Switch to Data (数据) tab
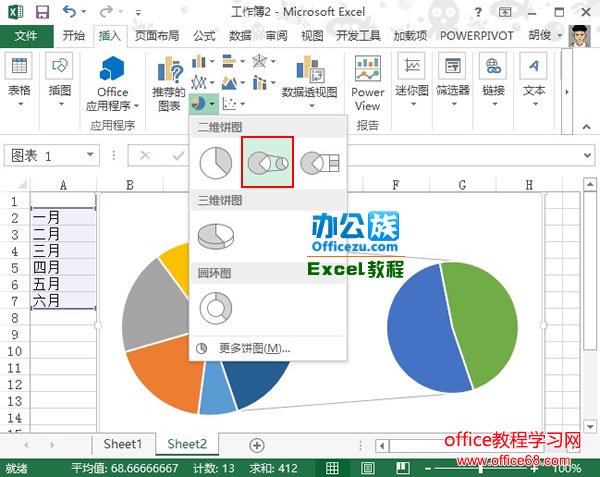 240,36
